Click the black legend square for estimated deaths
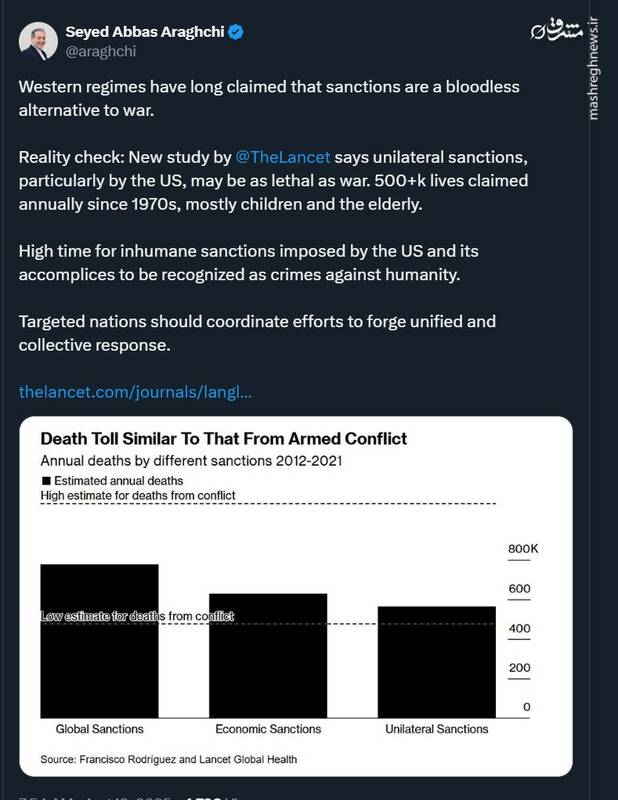 coord(46,481)
